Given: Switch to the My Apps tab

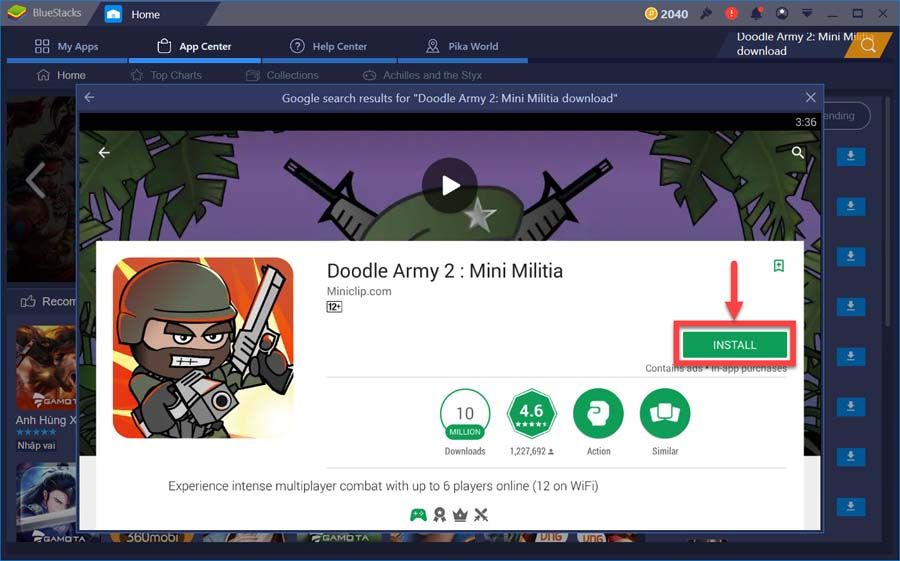Looking at the screenshot, I should 69,46.
